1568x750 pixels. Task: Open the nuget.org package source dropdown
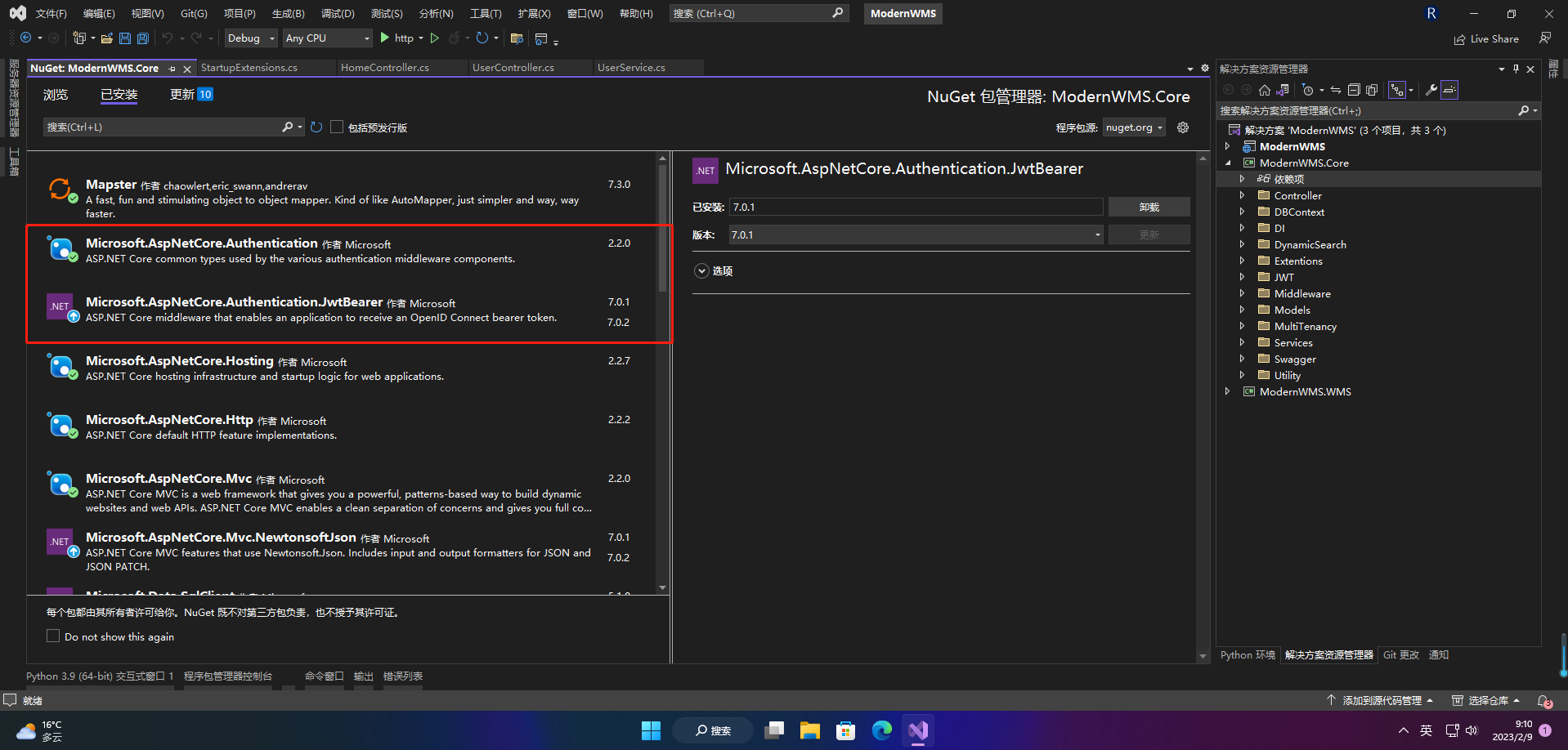(1134, 127)
